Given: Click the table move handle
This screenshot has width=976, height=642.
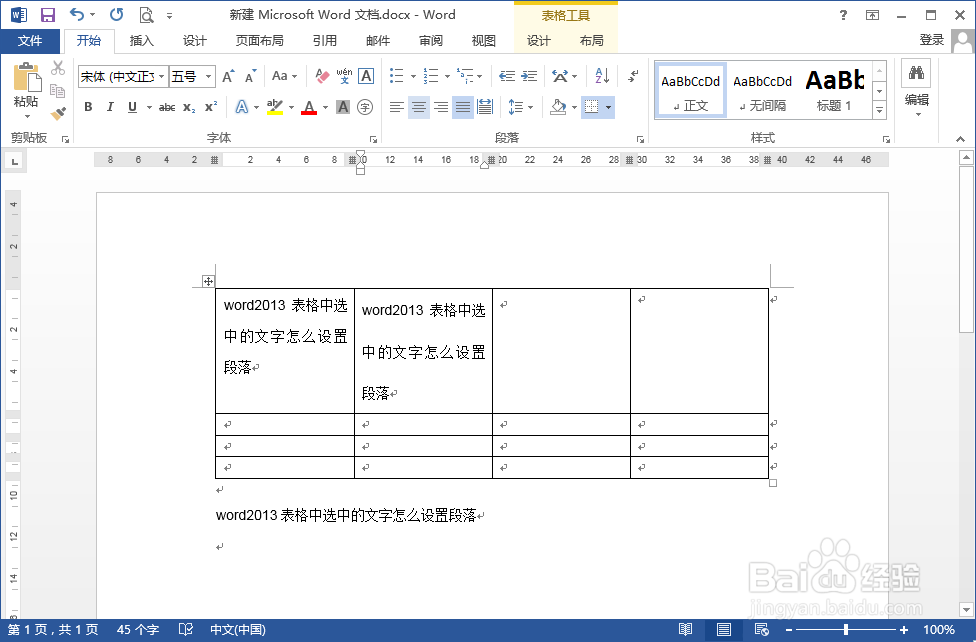Looking at the screenshot, I should coord(208,281).
